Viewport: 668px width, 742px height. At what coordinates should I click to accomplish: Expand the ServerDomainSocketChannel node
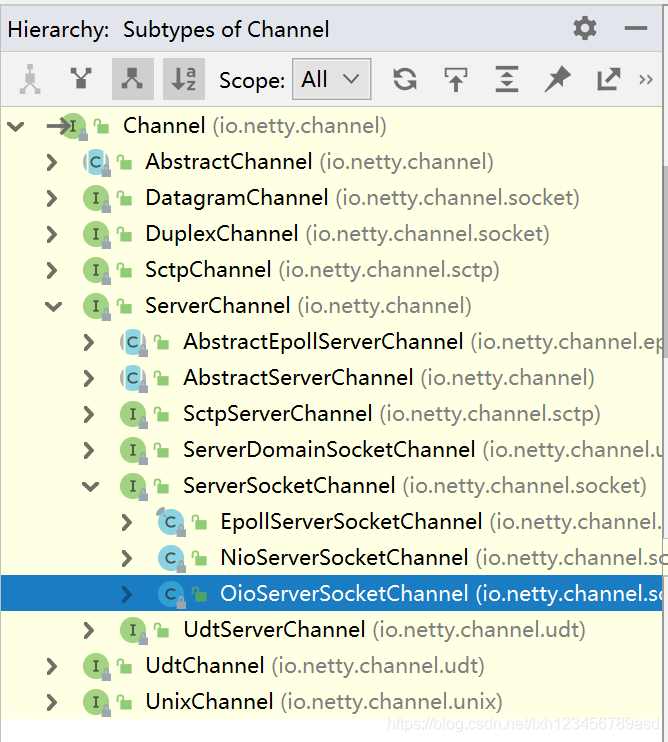pyautogui.click(x=88, y=450)
